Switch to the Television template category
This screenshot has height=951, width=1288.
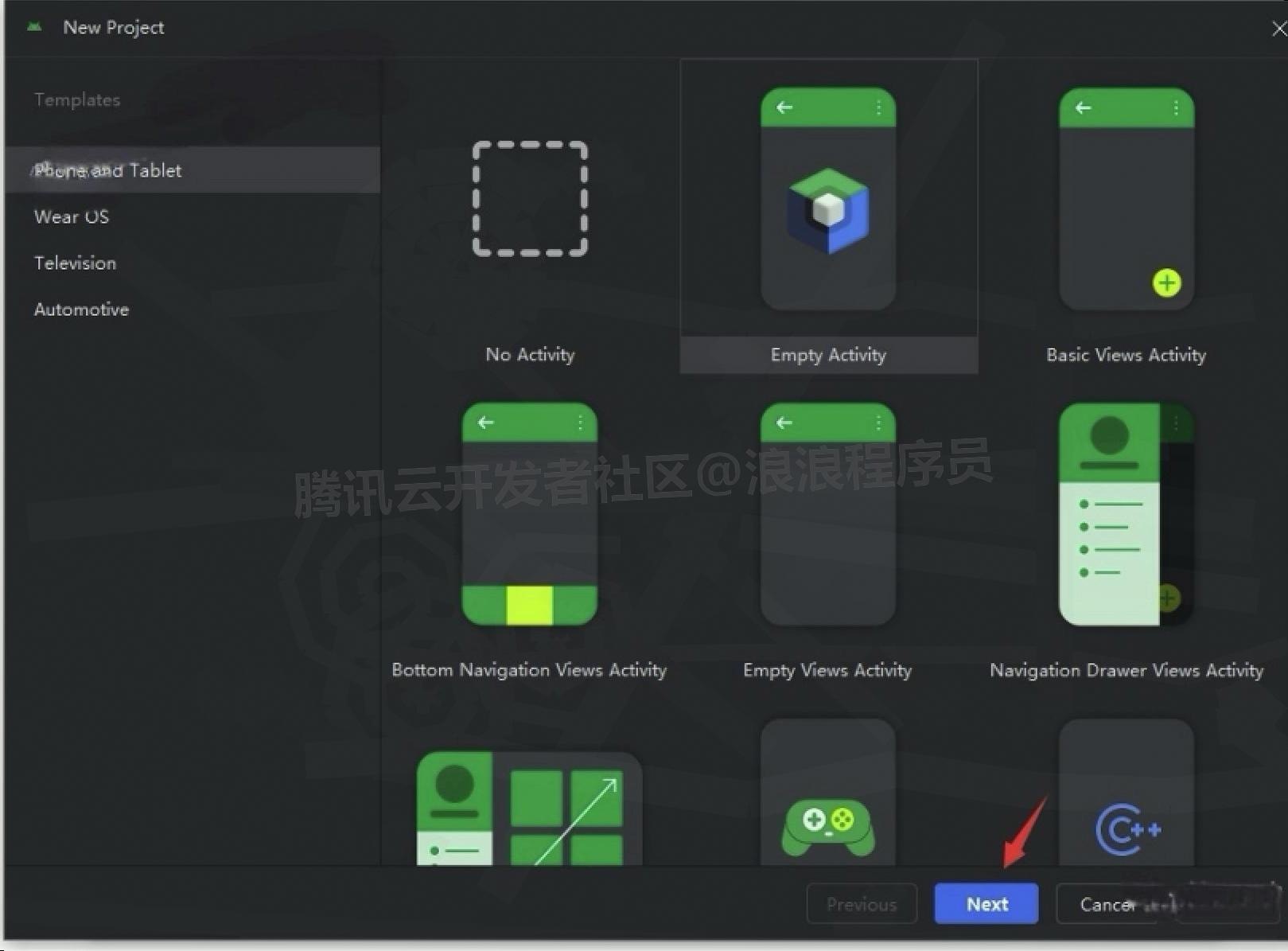(75, 263)
